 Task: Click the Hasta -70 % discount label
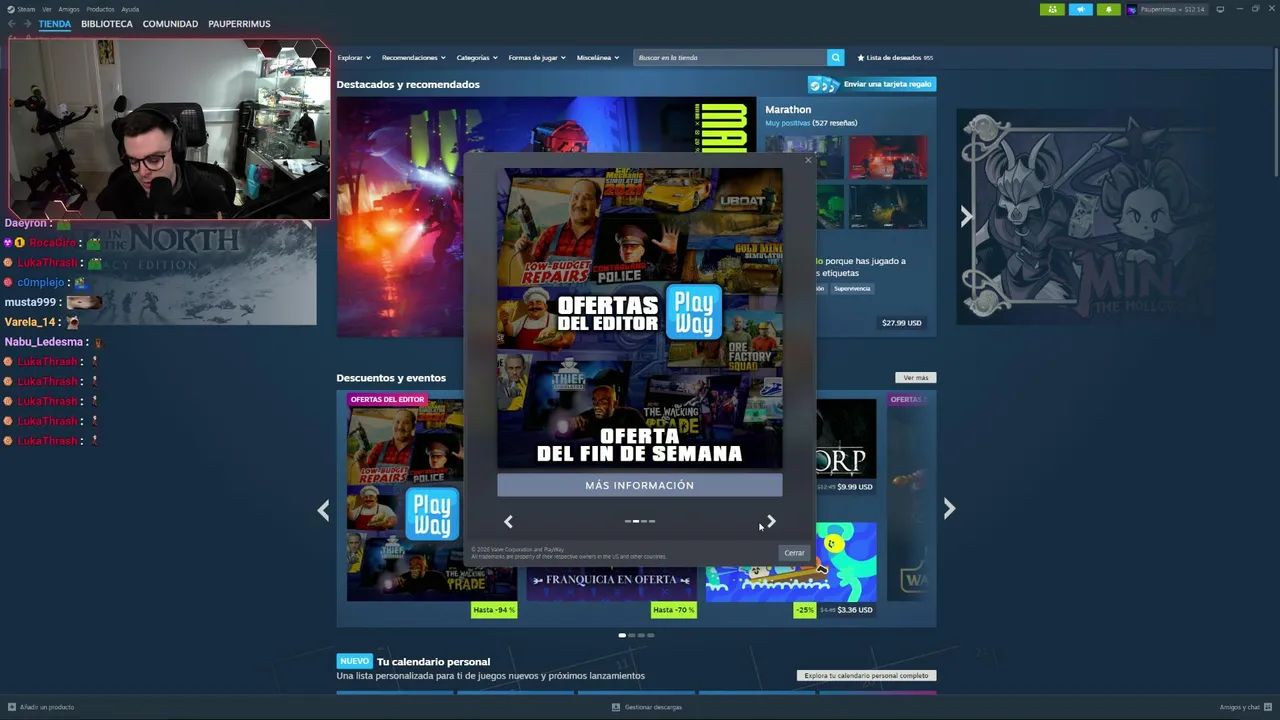[674, 610]
